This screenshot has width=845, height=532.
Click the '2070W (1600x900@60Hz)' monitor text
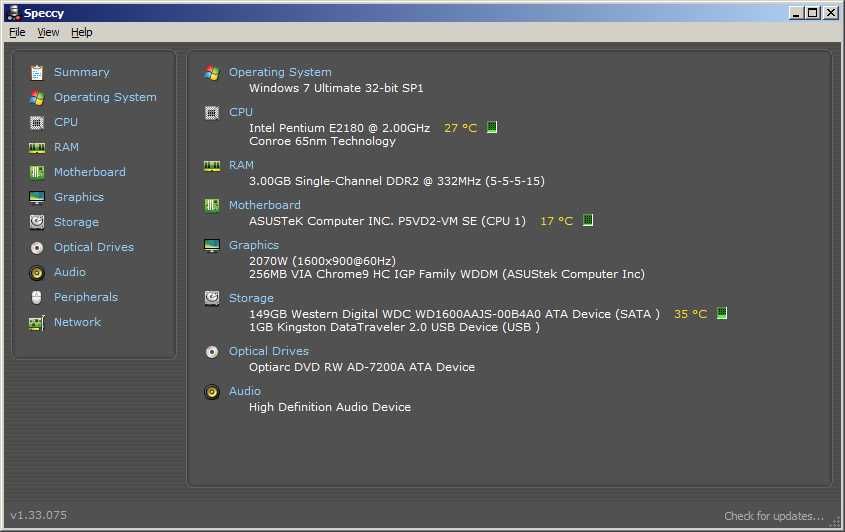[322, 261]
